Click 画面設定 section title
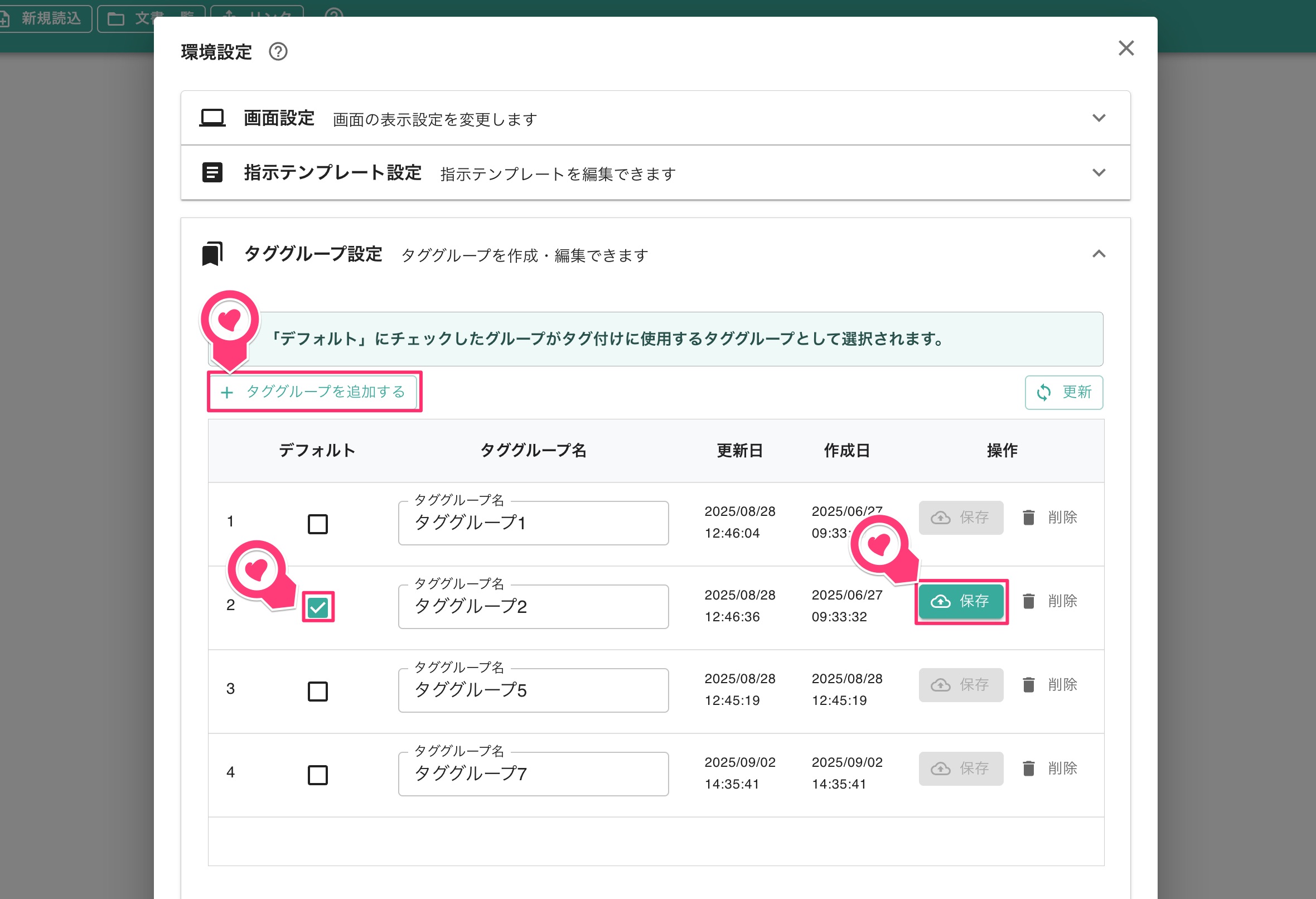1316x899 pixels. tap(279, 118)
